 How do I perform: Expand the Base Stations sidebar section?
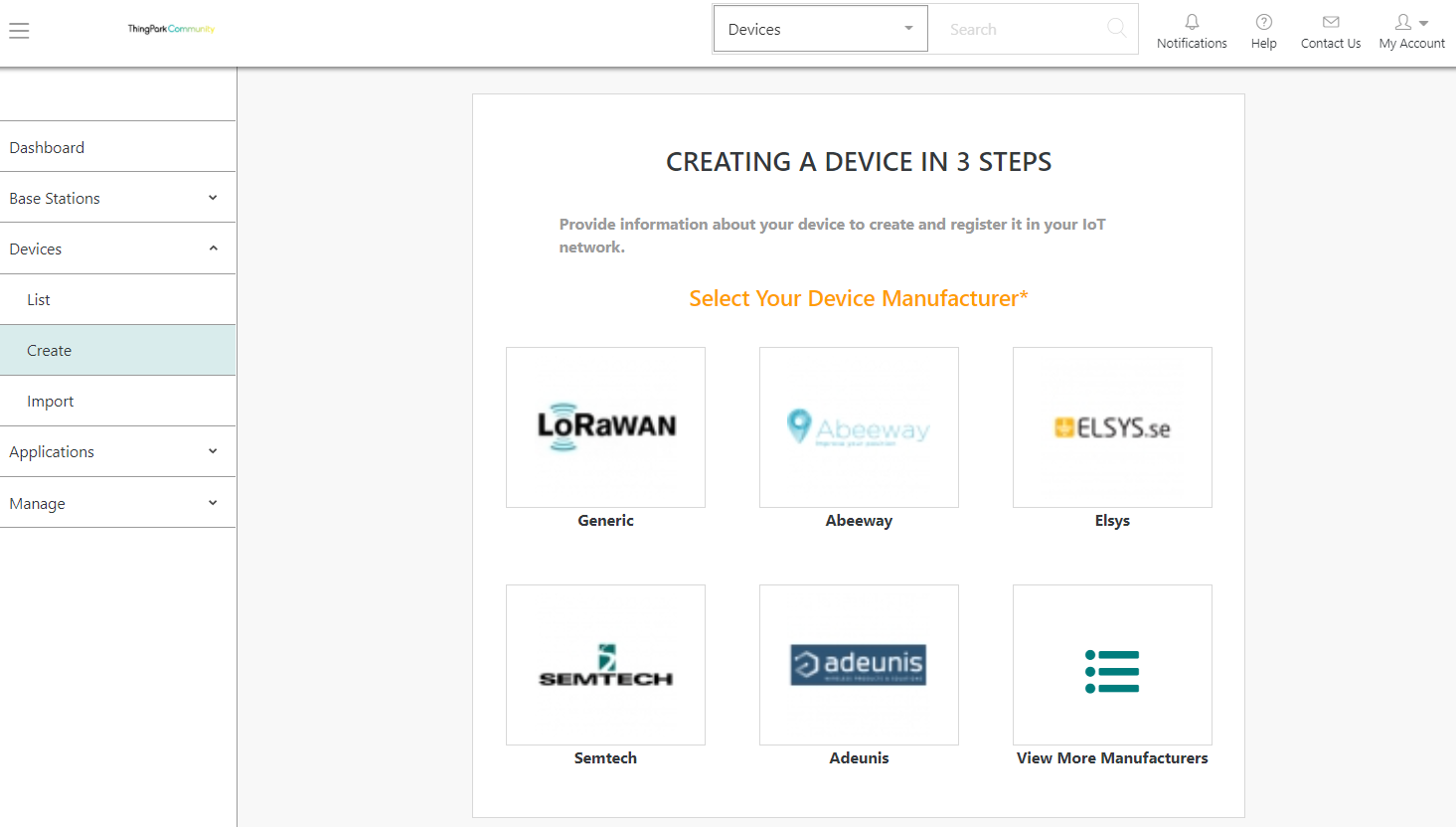118,198
